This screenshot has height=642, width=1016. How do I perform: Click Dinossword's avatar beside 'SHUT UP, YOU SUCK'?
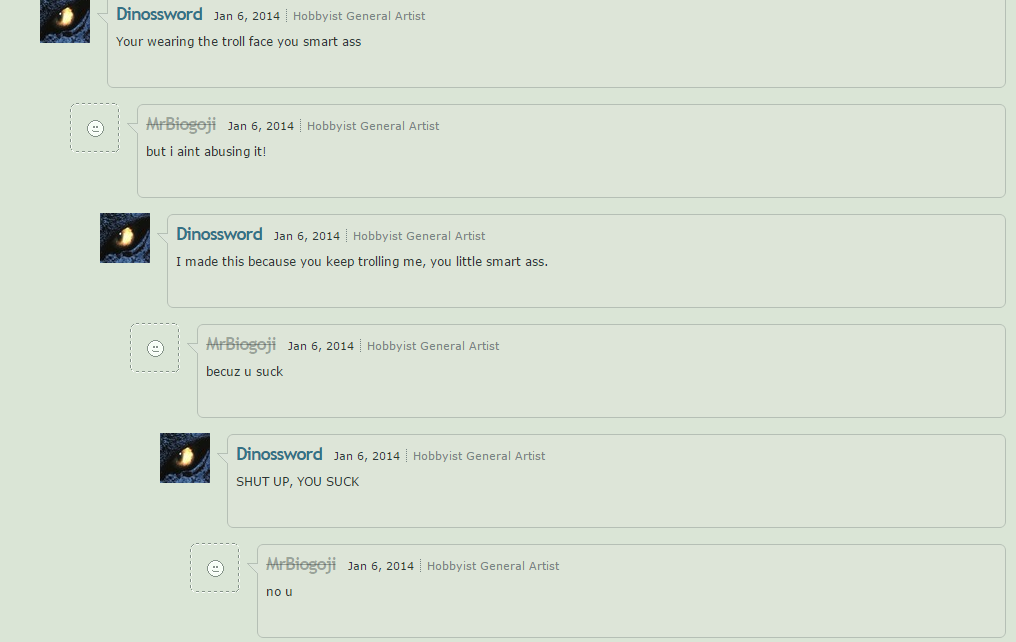pyautogui.click(x=185, y=458)
